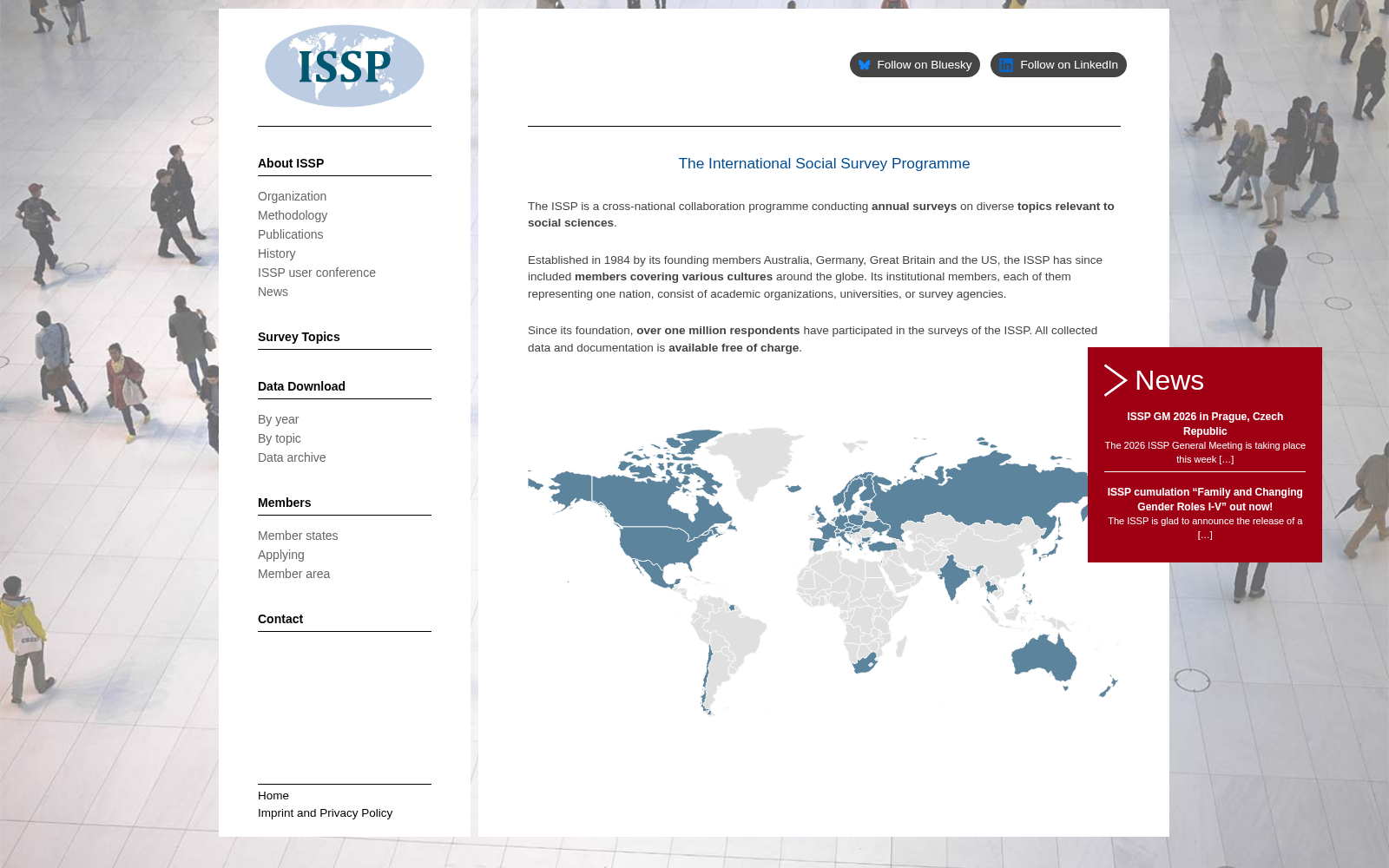
Task: Open the Publications link
Action: click(x=290, y=234)
